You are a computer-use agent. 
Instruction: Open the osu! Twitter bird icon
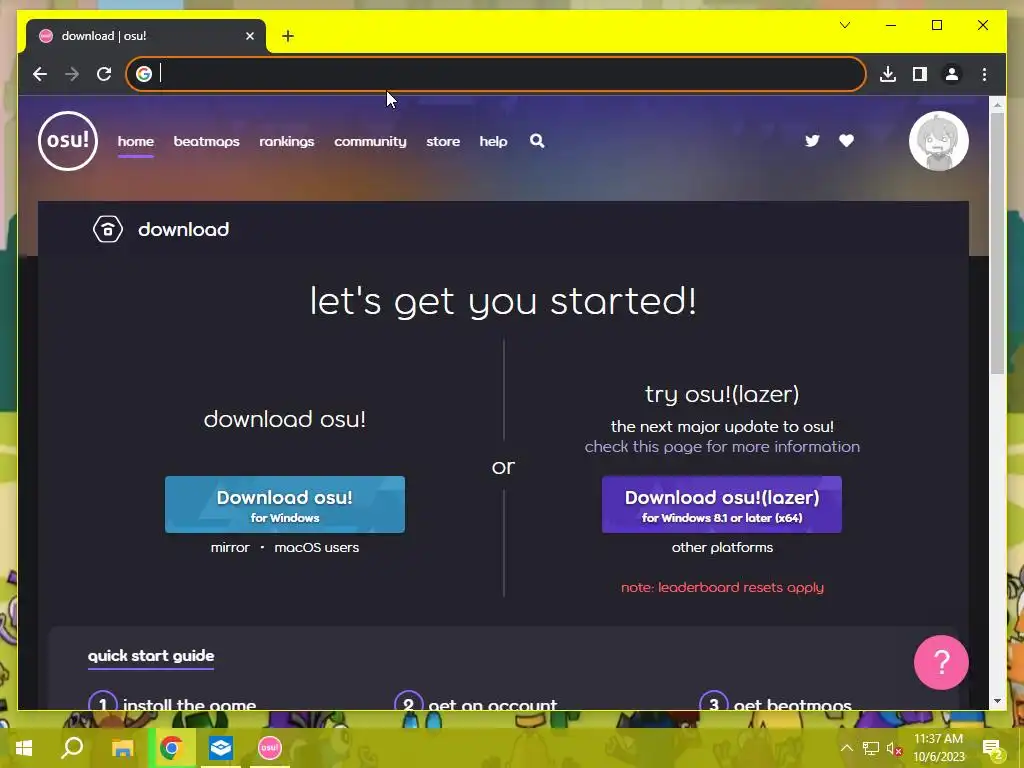click(x=812, y=140)
